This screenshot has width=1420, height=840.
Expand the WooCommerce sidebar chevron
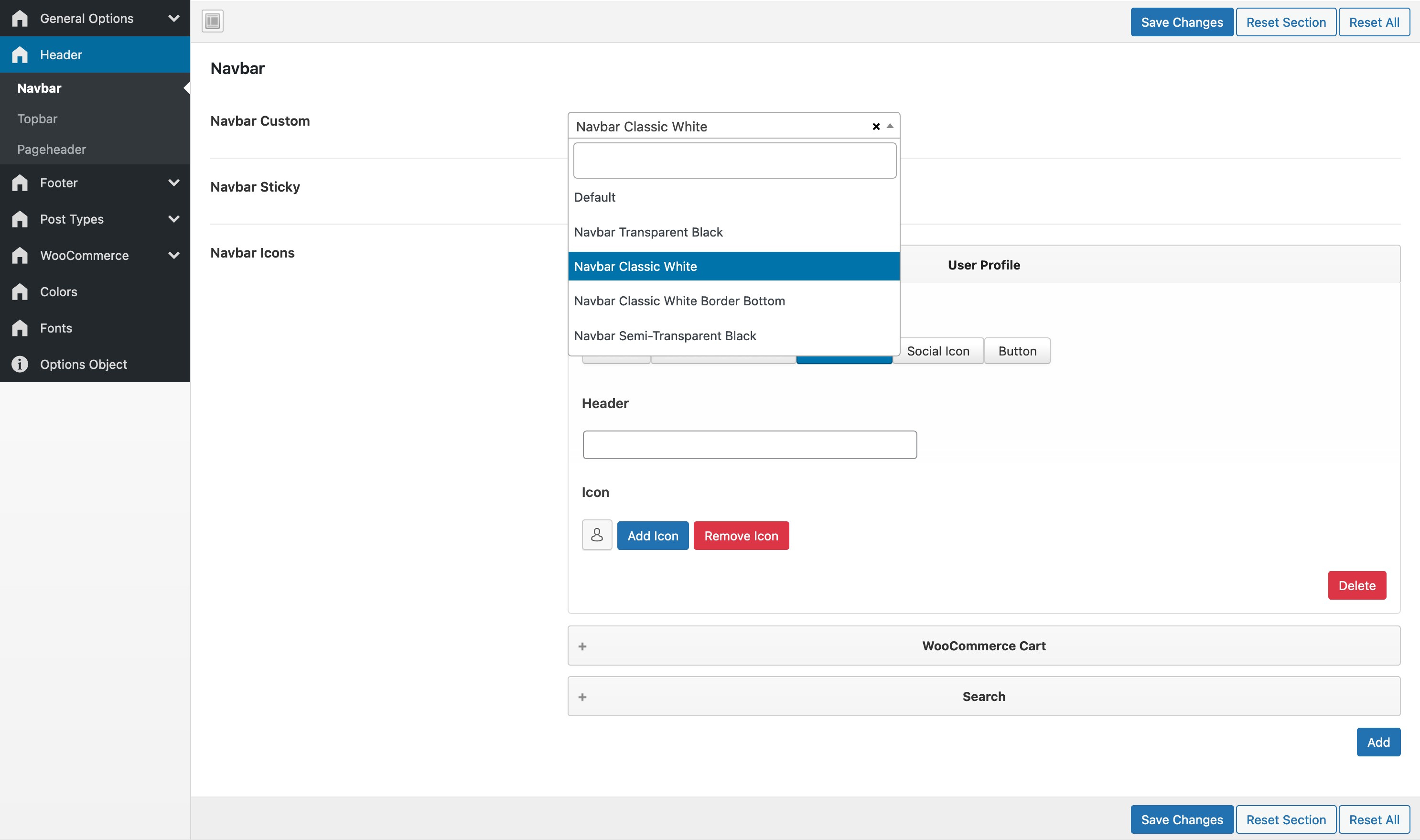pos(174,255)
